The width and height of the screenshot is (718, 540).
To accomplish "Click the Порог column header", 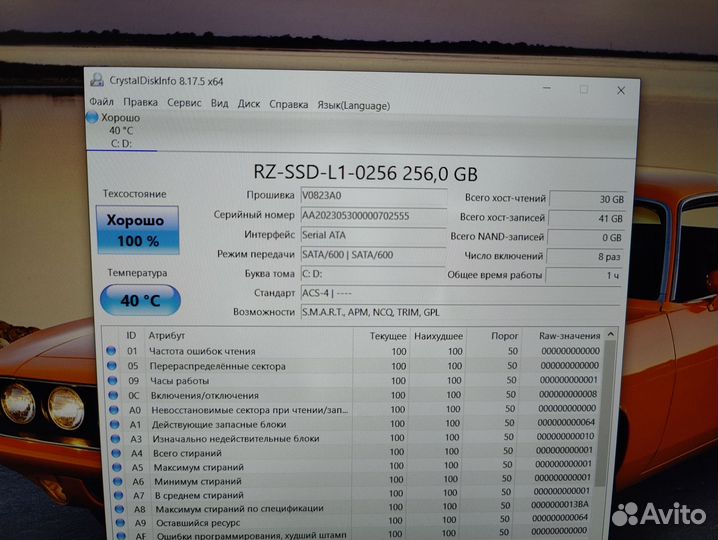I will [x=504, y=336].
